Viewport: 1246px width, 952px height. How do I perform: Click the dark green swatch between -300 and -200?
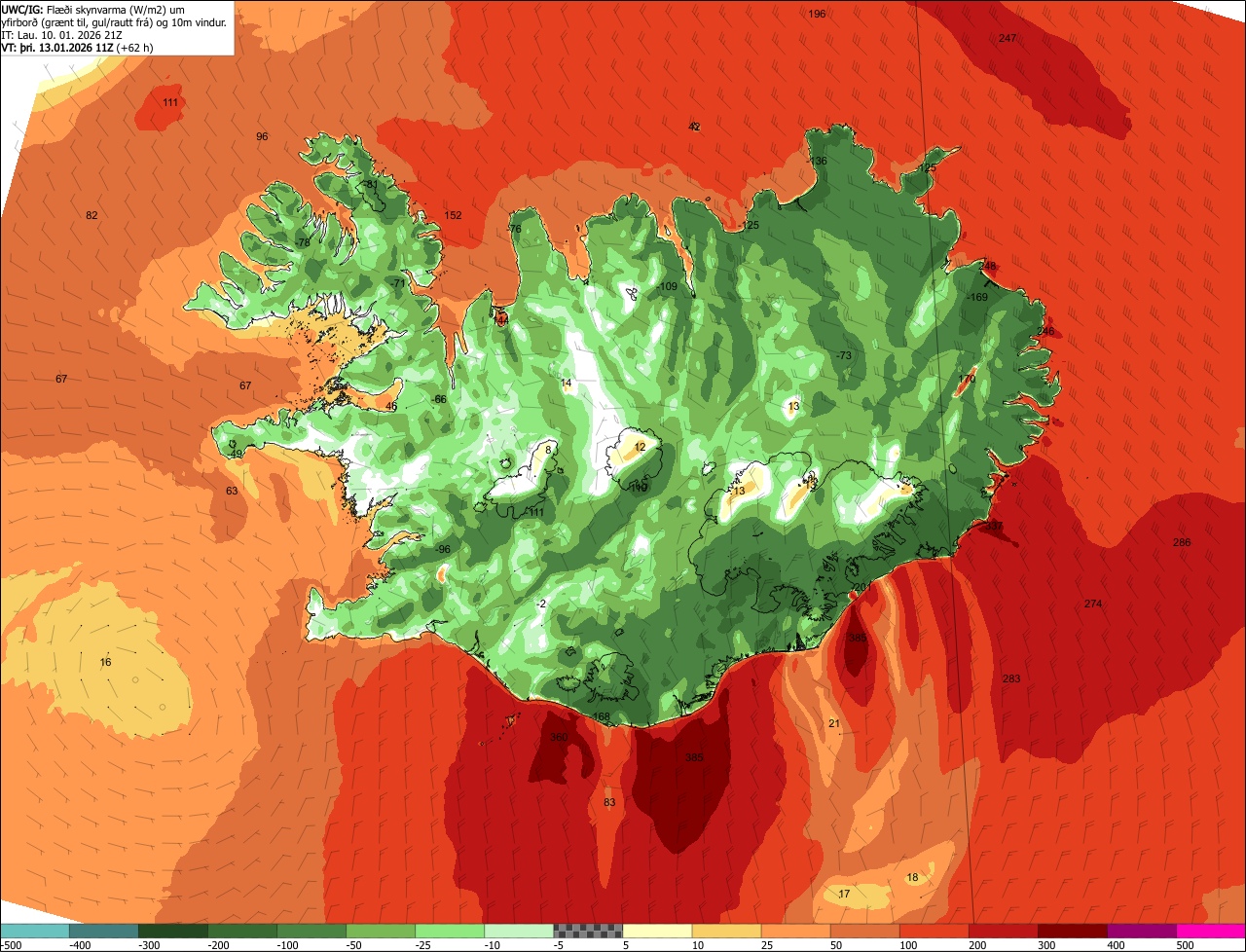tap(172, 930)
